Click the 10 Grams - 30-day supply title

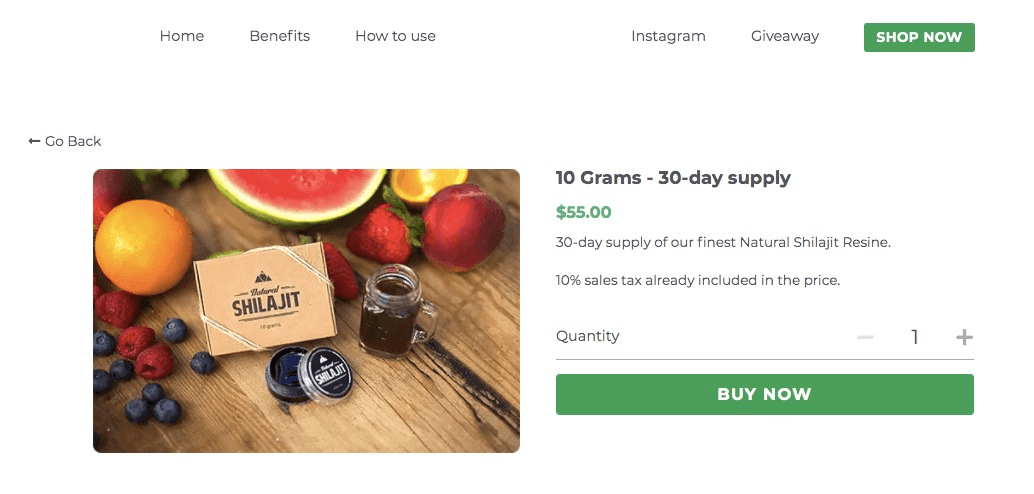(x=673, y=178)
